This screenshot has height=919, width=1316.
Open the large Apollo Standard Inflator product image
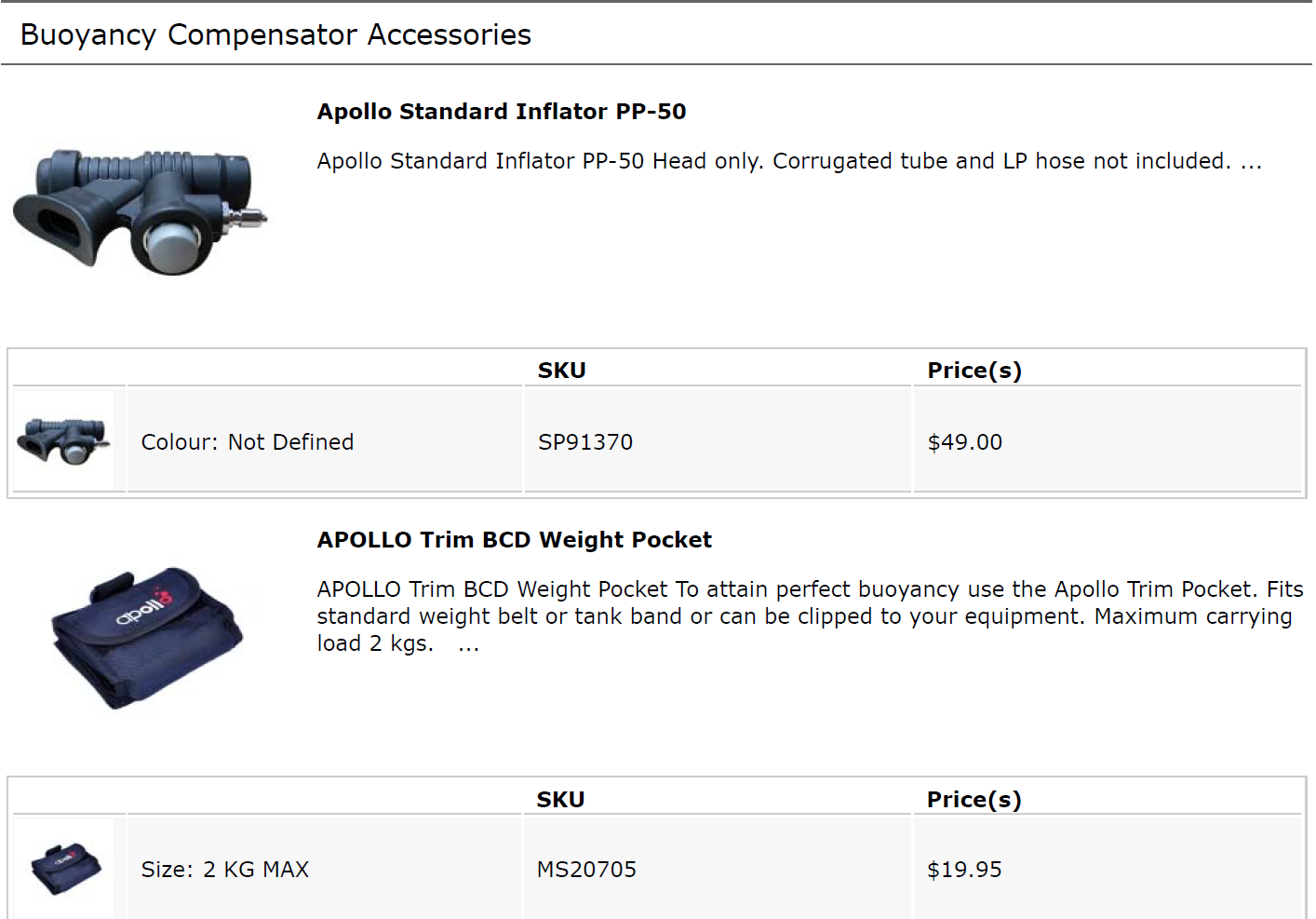[x=140, y=212]
